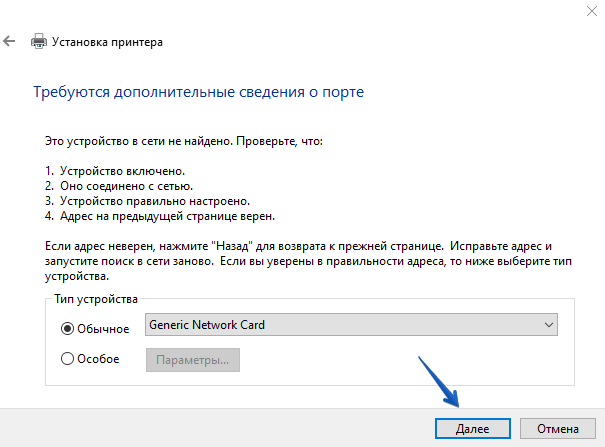Screen dimensions: 605x447
Task: Proceed with the Далее button
Action: 473,428
